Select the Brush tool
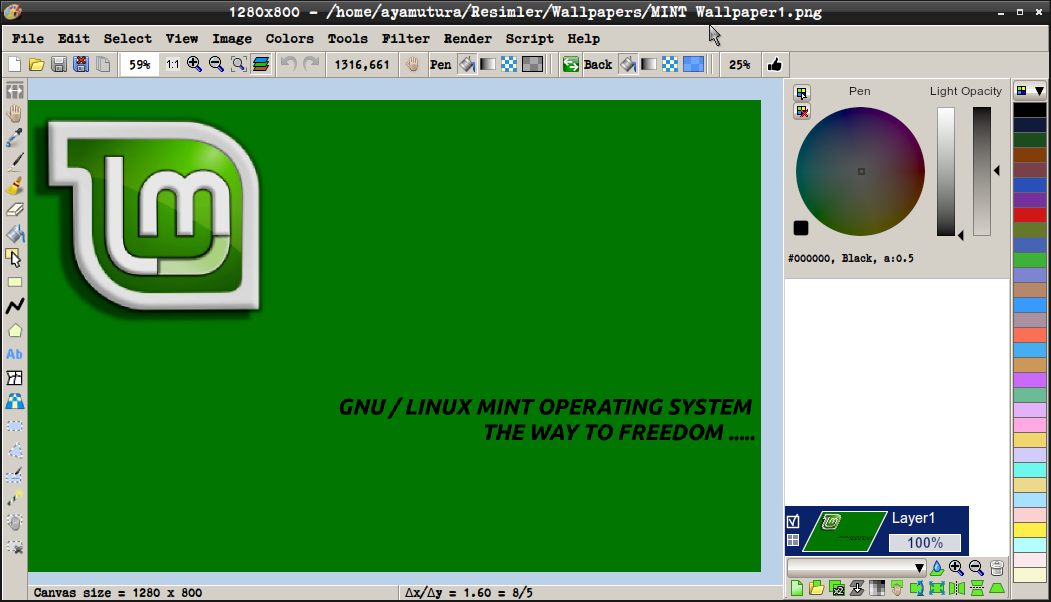The width and height of the screenshot is (1051, 602). (14, 186)
